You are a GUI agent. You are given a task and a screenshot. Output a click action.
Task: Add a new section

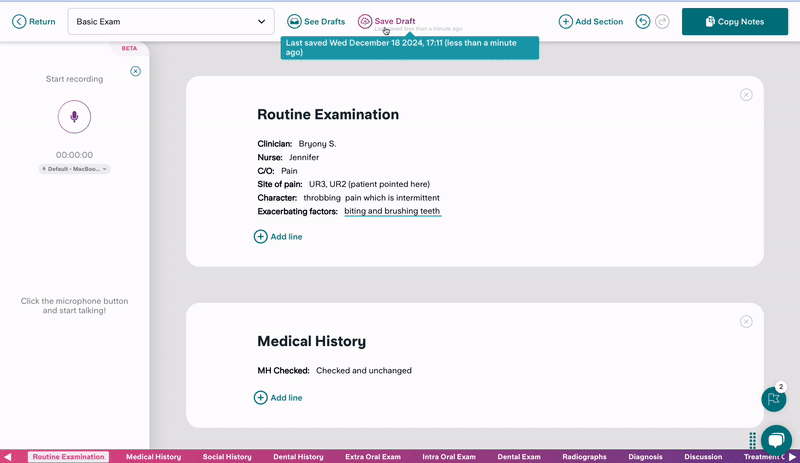591,21
